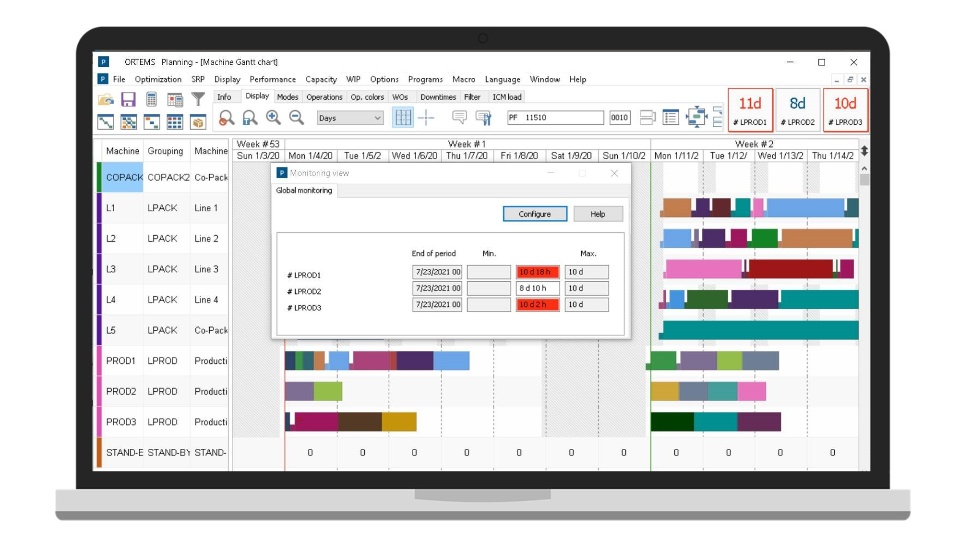Open the diagonal Gantt chart view icon
This screenshot has height=540, width=960.
(x=105, y=122)
